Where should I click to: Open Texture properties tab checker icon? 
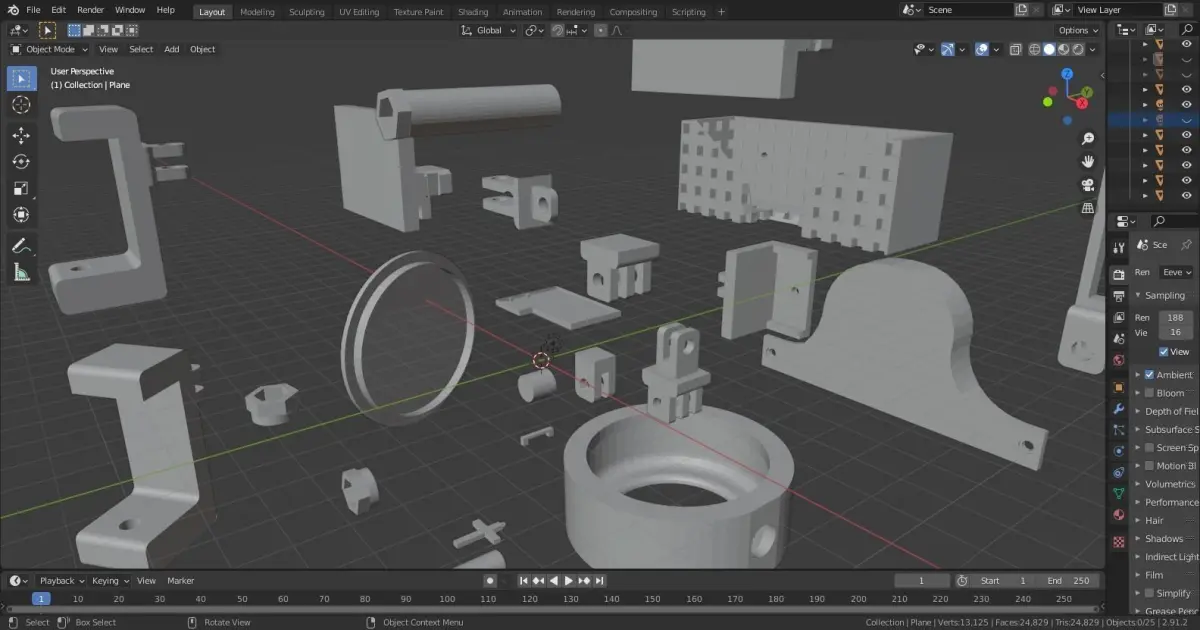click(1119, 541)
